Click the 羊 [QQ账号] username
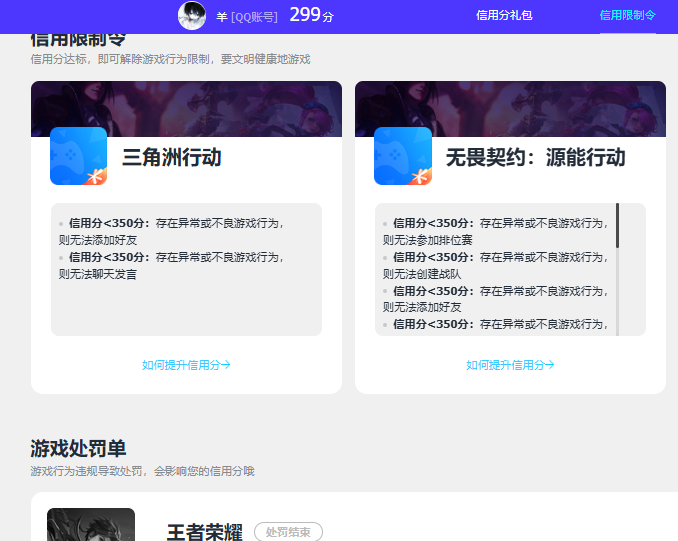 tap(247, 17)
